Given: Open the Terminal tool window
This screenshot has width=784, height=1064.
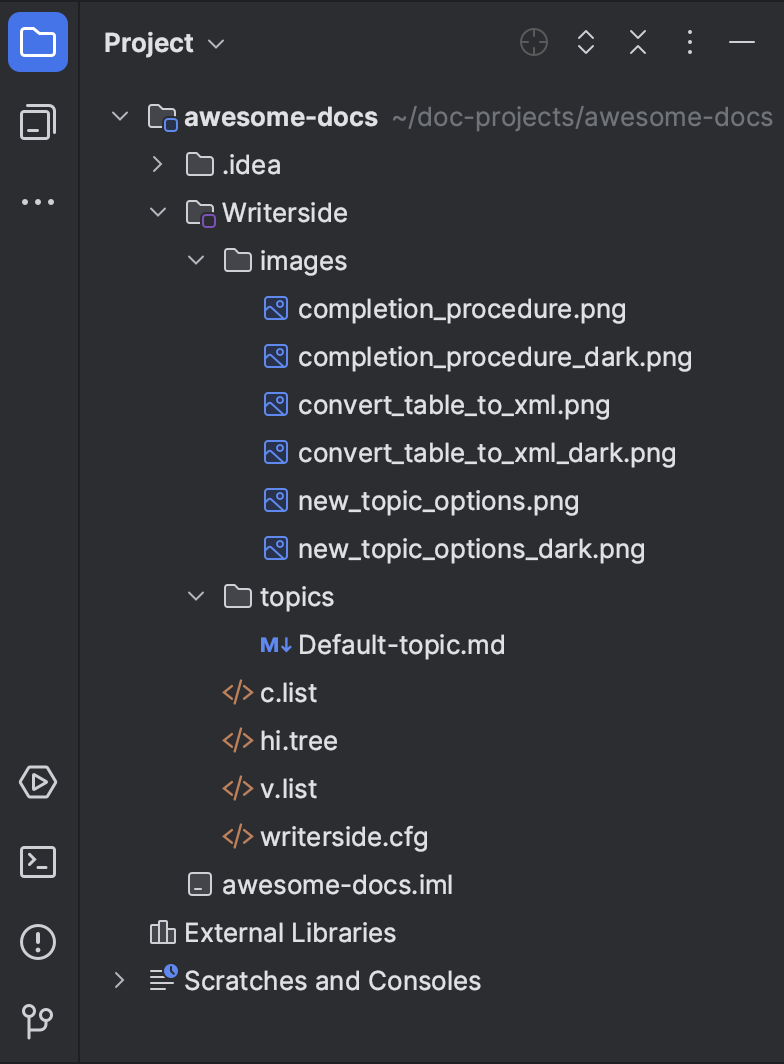Looking at the screenshot, I should click(37, 862).
